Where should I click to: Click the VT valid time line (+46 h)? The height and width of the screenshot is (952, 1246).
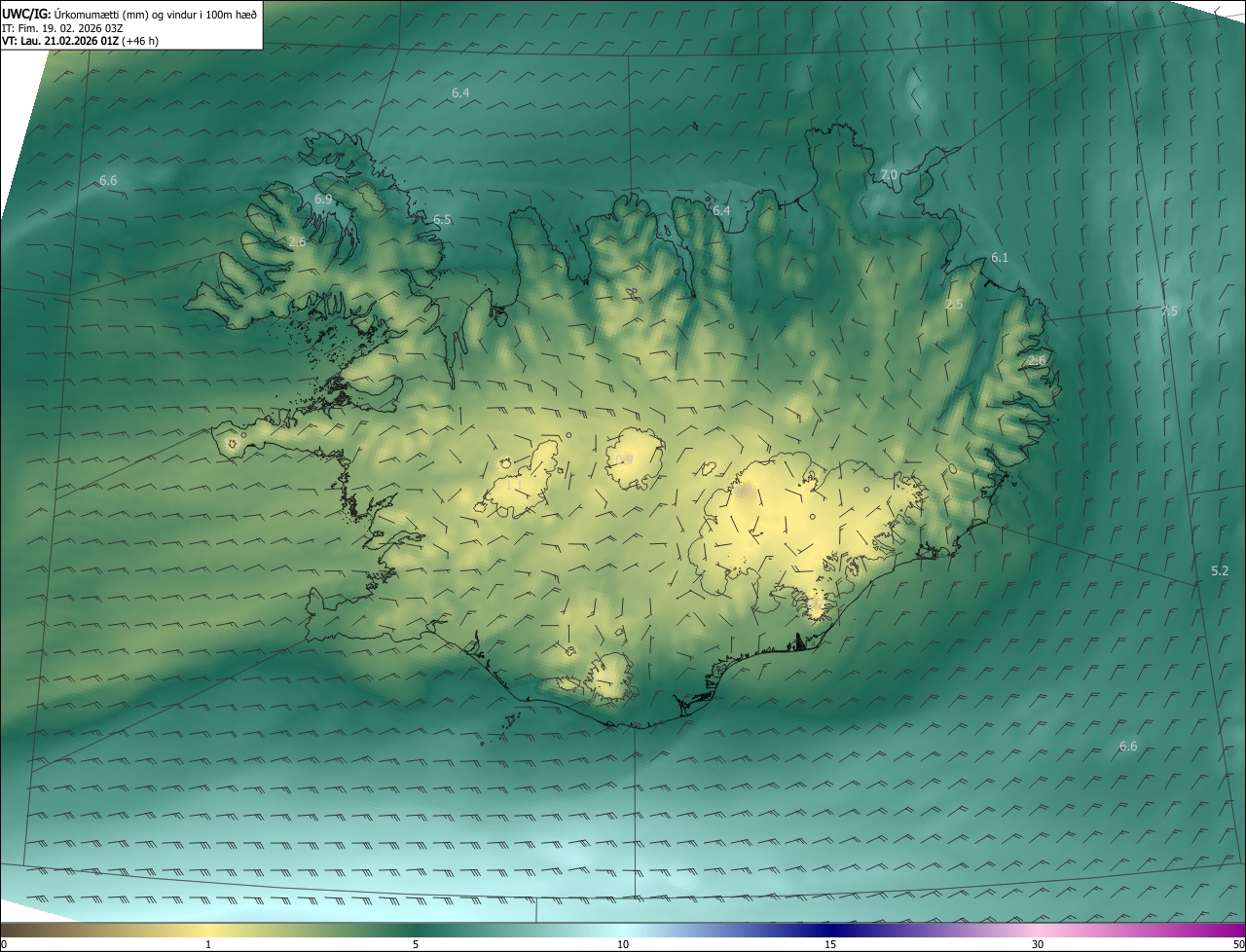[80, 41]
